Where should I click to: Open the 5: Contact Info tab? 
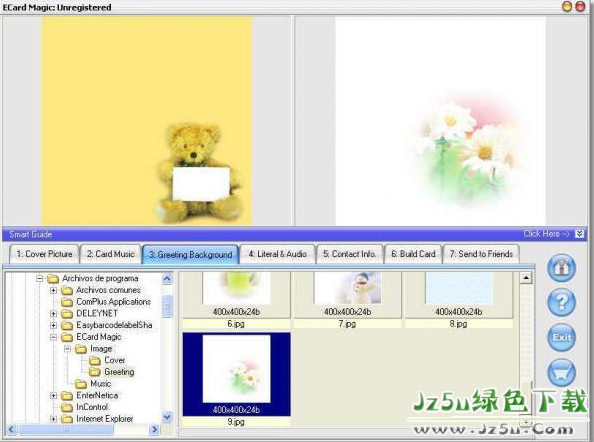(x=349, y=254)
